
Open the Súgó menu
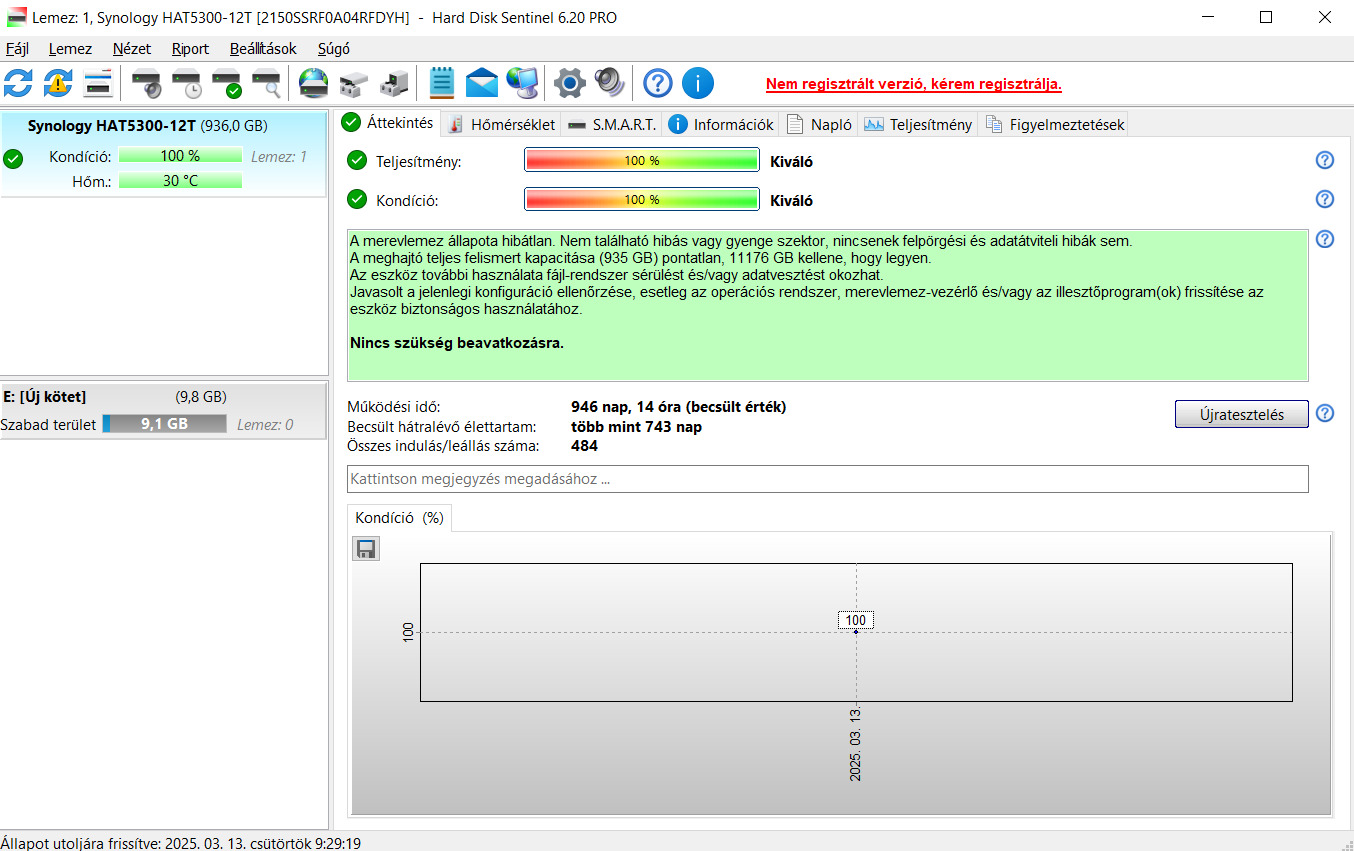pos(334,49)
